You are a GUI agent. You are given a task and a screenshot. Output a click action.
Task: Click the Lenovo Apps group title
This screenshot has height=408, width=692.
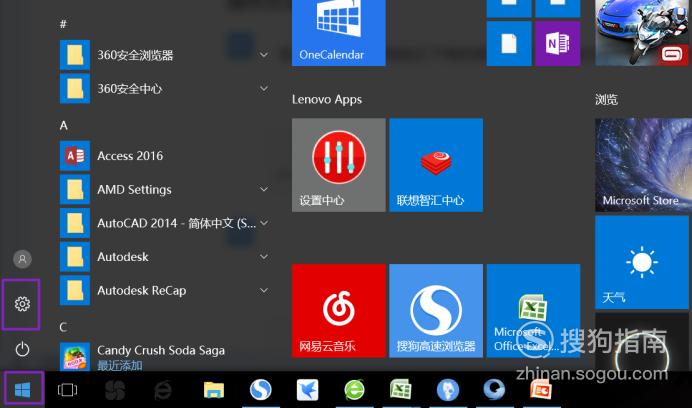coord(327,99)
